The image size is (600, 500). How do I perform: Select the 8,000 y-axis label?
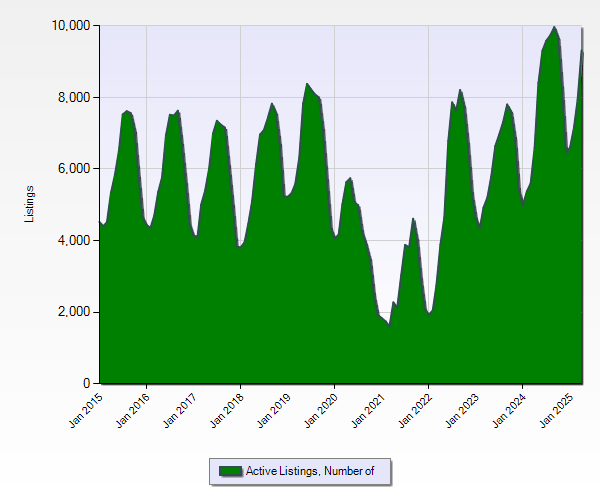74,97
